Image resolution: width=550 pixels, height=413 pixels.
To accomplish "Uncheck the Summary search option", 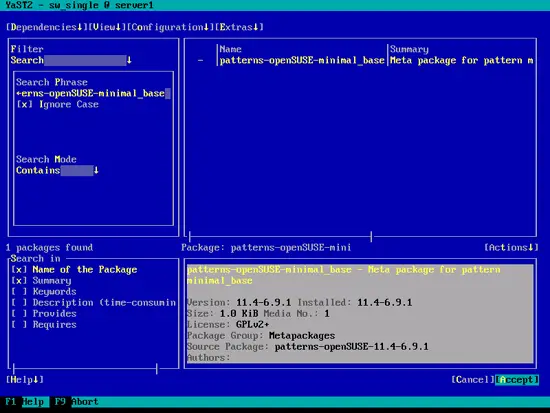I will pyautogui.click(x=41, y=281).
